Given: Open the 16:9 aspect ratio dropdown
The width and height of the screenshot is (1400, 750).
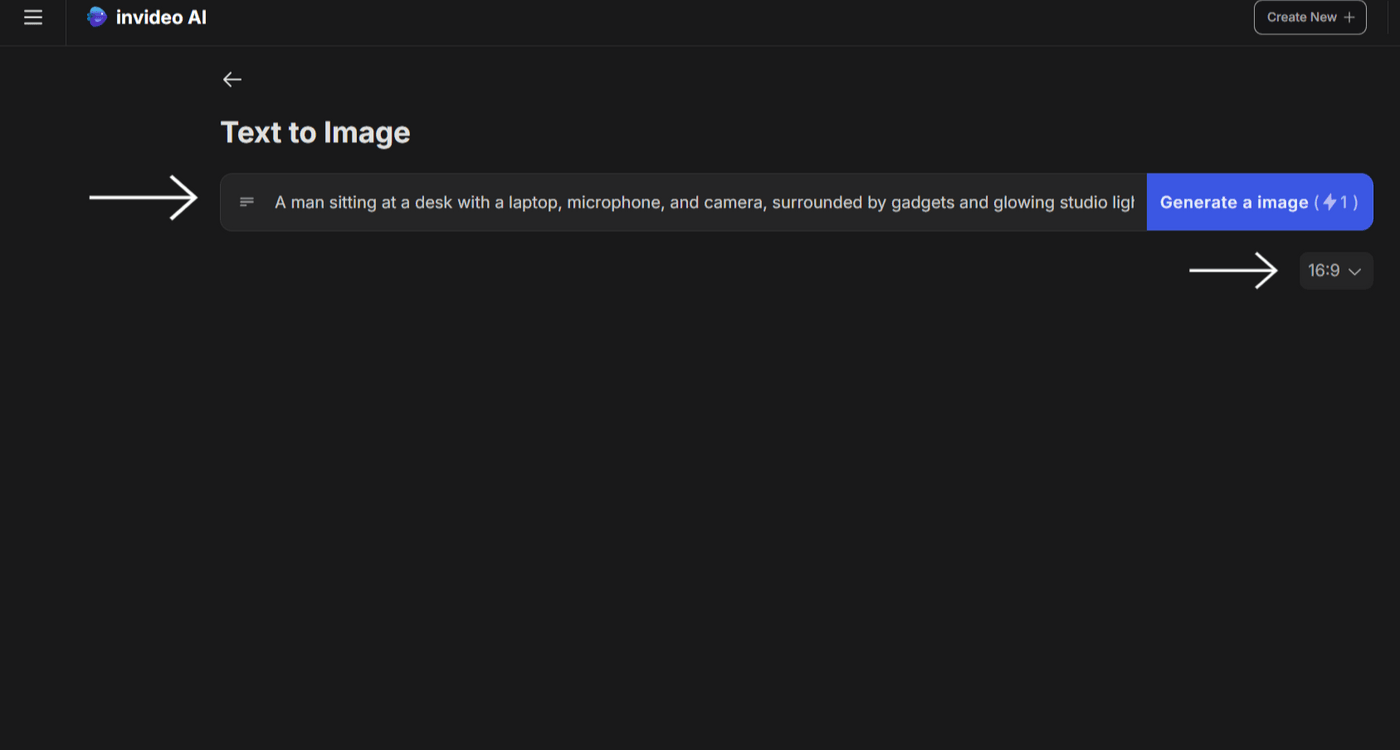Looking at the screenshot, I should (x=1336, y=270).
